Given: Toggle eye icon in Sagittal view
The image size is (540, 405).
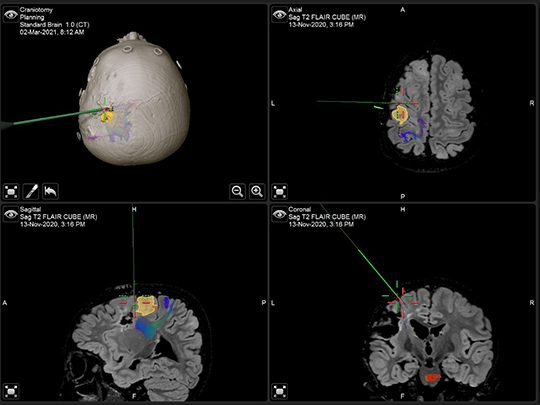Looking at the screenshot, I should coord(11,215).
